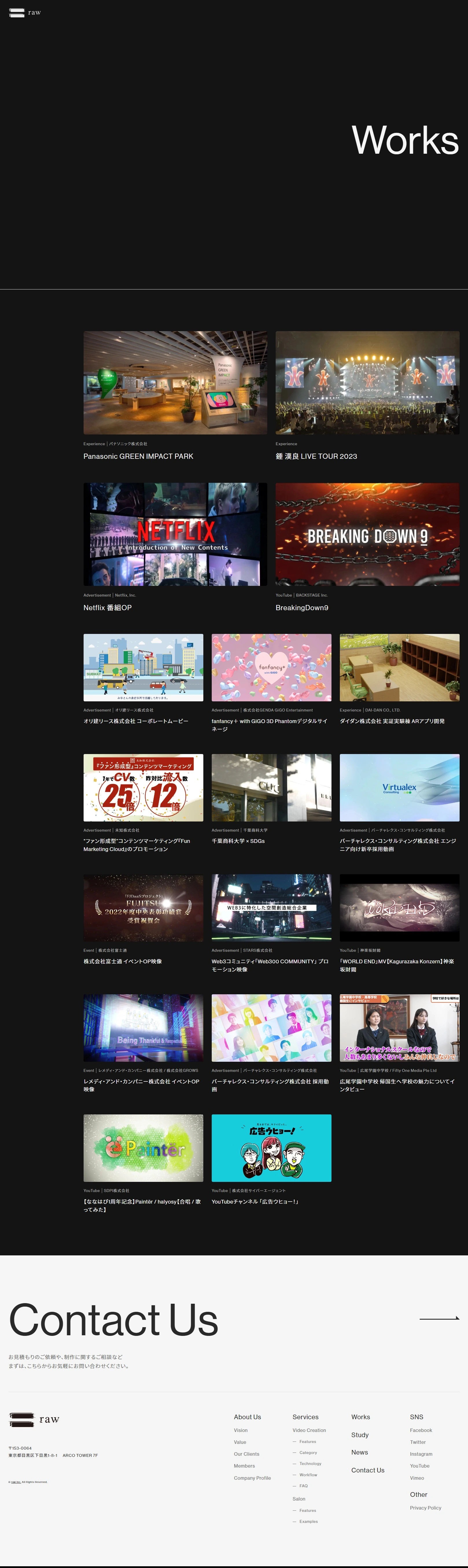Go to Works in footer navigation

pos(360,1417)
